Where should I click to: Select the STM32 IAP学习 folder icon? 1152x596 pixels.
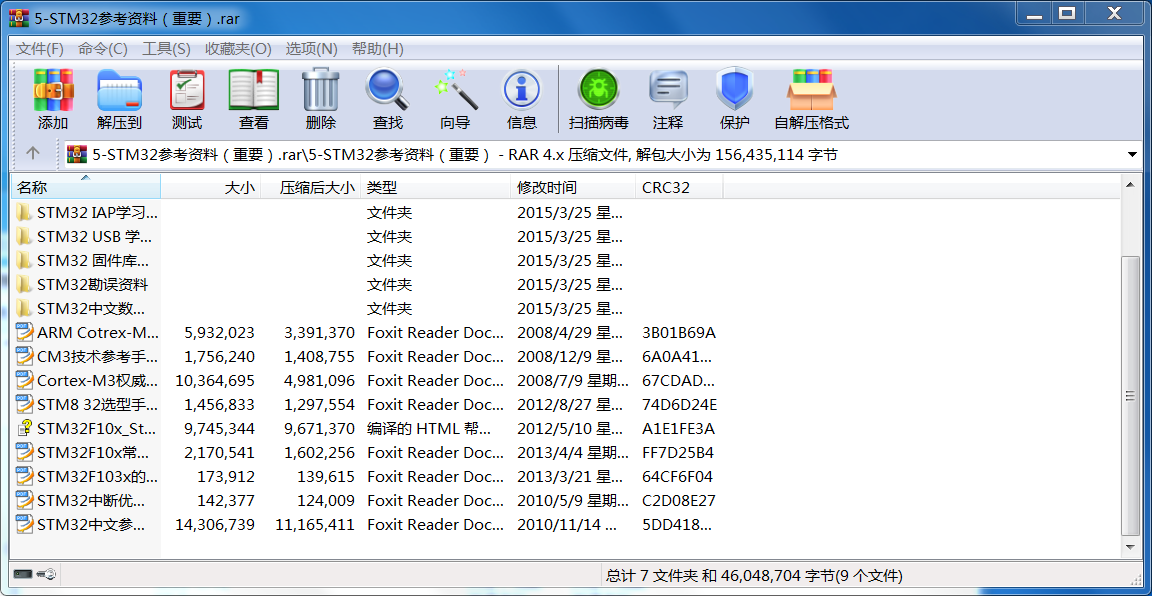point(24,213)
